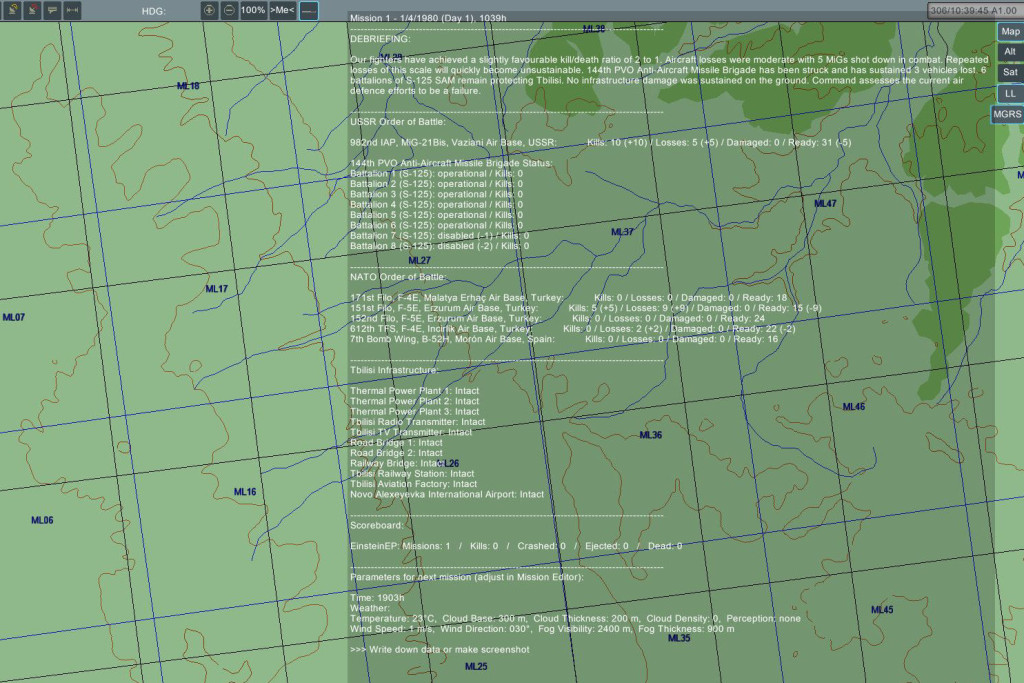This screenshot has height=683, width=1024.
Task: Click '144th PVO Anti-Aircraft Missile Brigade Status:' line
Action: [451, 163]
